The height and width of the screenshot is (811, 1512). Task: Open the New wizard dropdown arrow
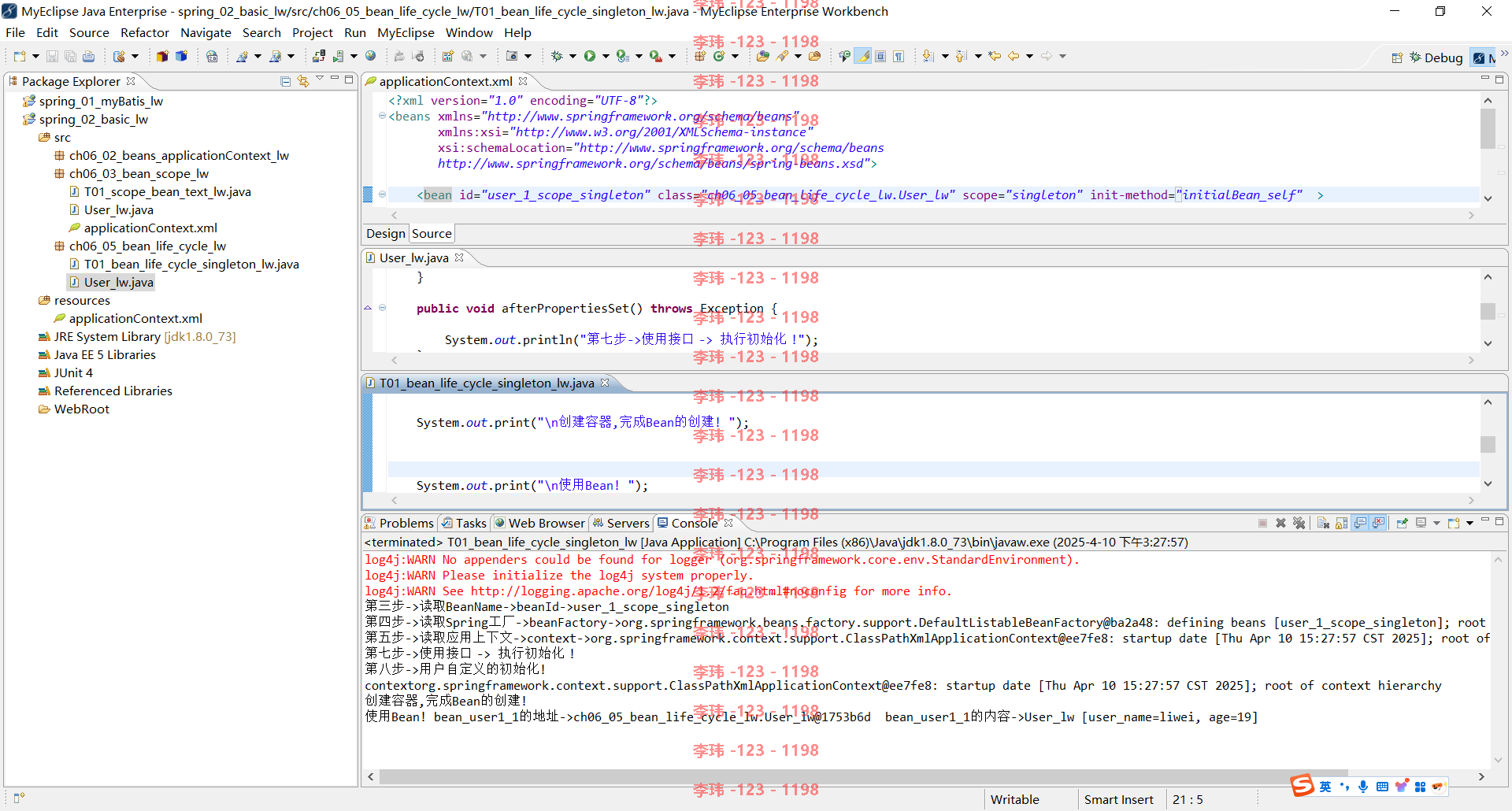35,56
